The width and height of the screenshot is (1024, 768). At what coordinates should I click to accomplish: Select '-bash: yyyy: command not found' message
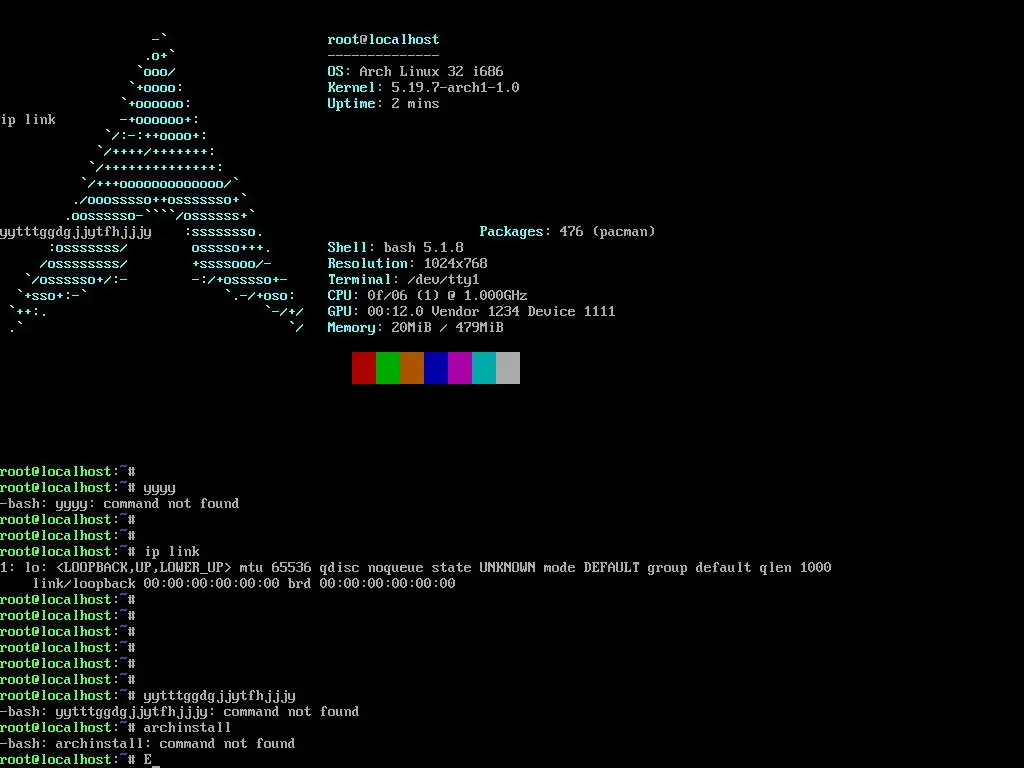tap(120, 504)
